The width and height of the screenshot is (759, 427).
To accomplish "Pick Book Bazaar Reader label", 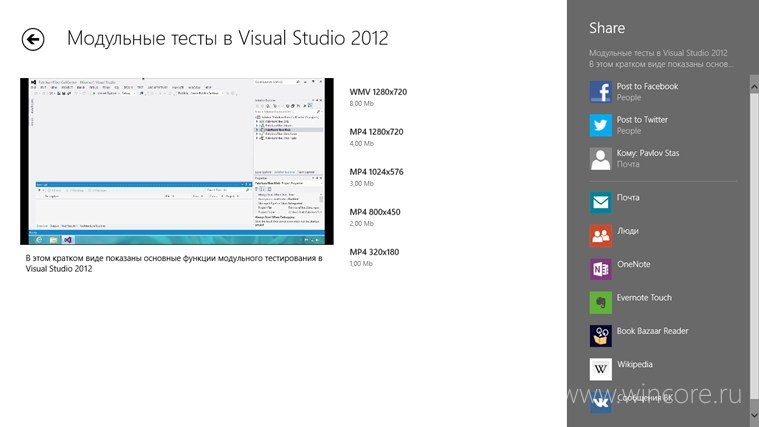I will (x=652, y=331).
